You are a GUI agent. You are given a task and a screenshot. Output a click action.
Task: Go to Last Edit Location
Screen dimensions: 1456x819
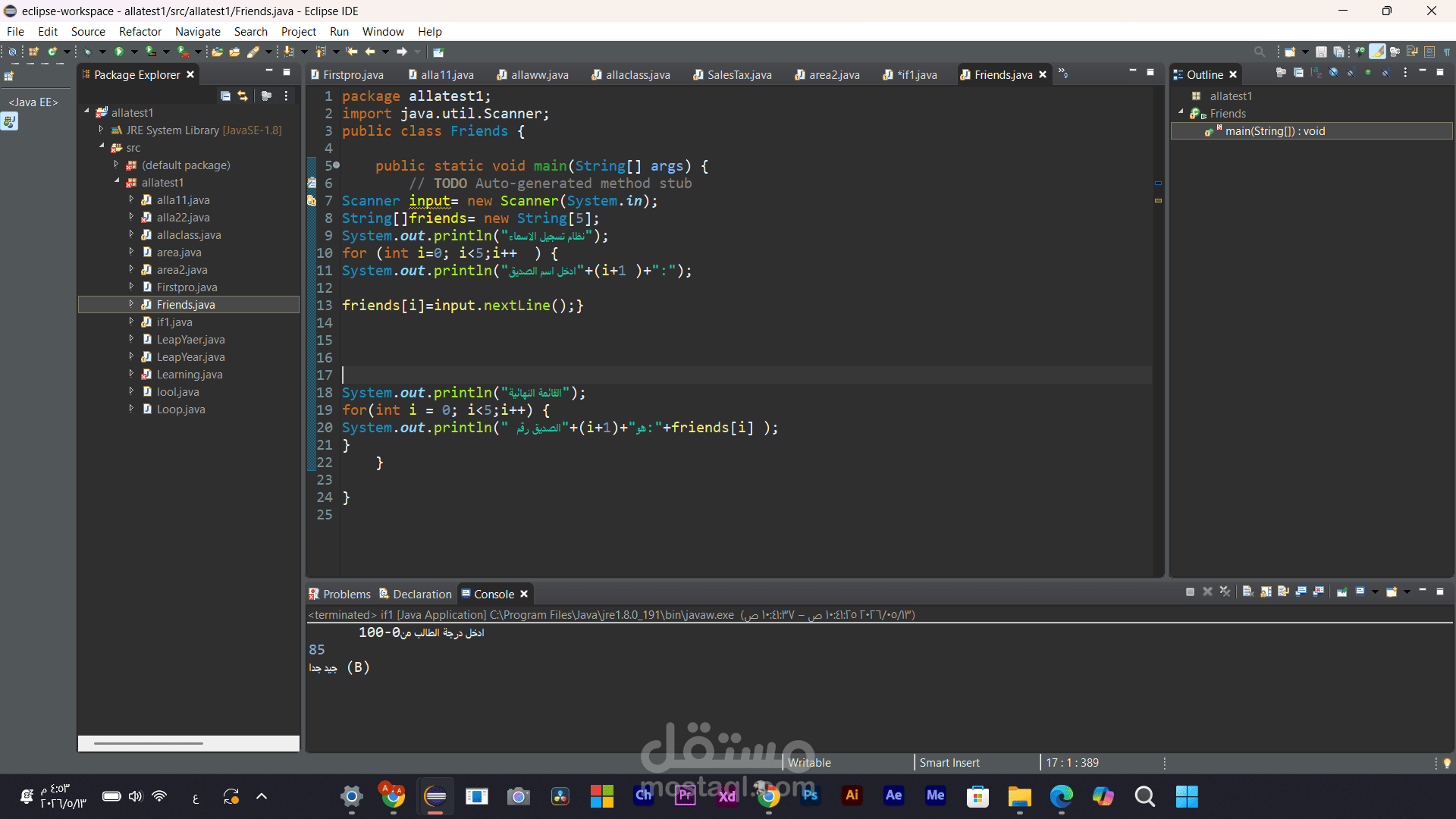click(352, 52)
